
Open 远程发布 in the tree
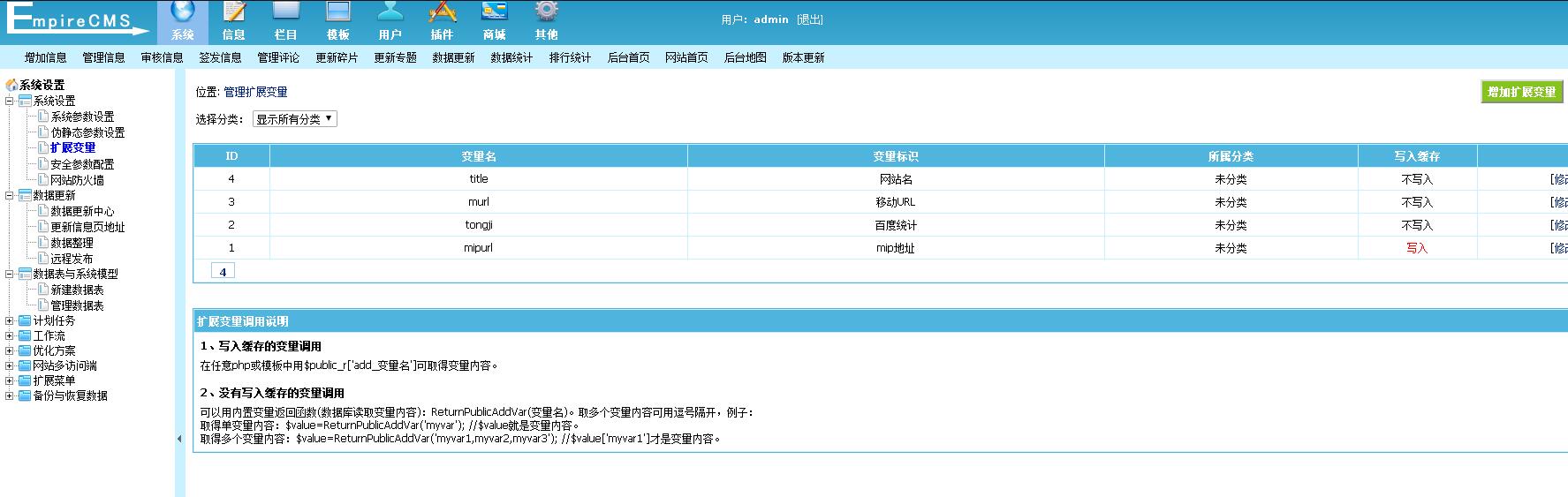point(72,259)
